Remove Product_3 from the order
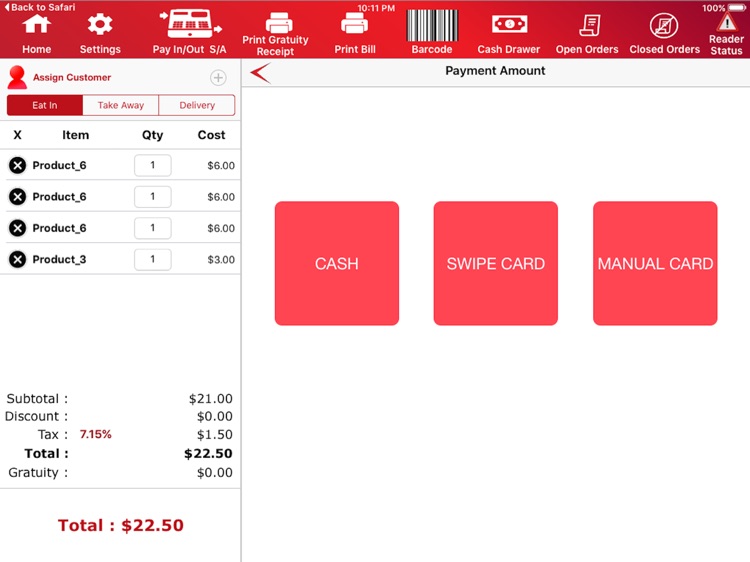 pyautogui.click(x=18, y=259)
